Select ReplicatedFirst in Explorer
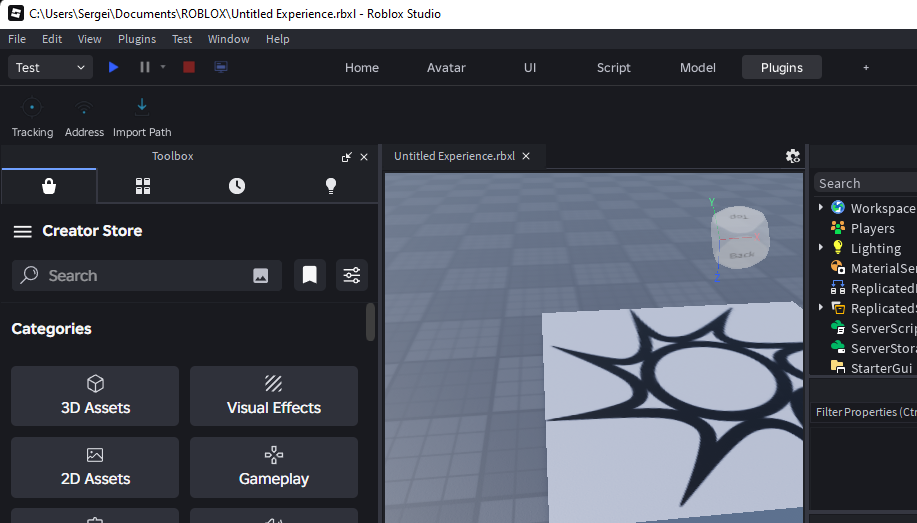 point(873,288)
